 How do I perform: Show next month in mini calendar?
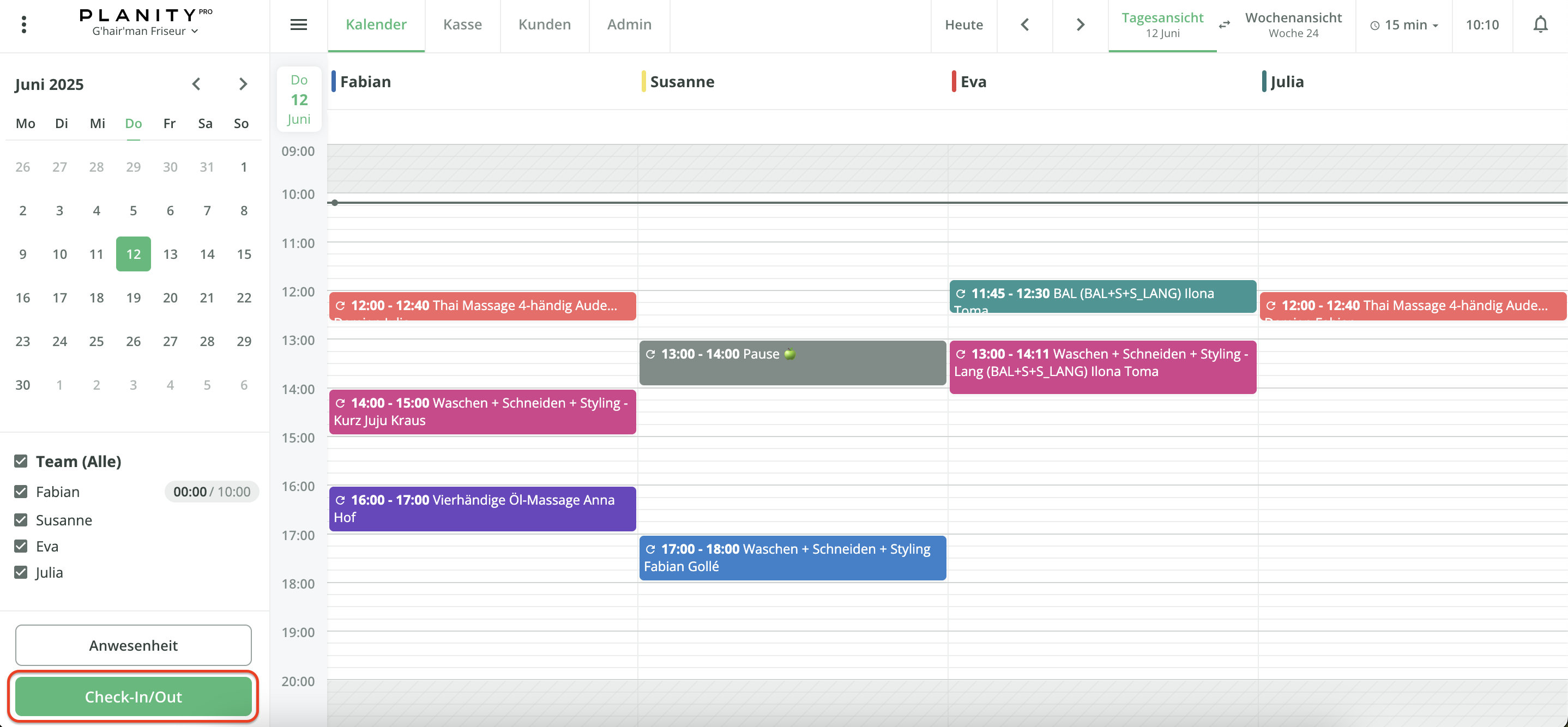point(243,84)
